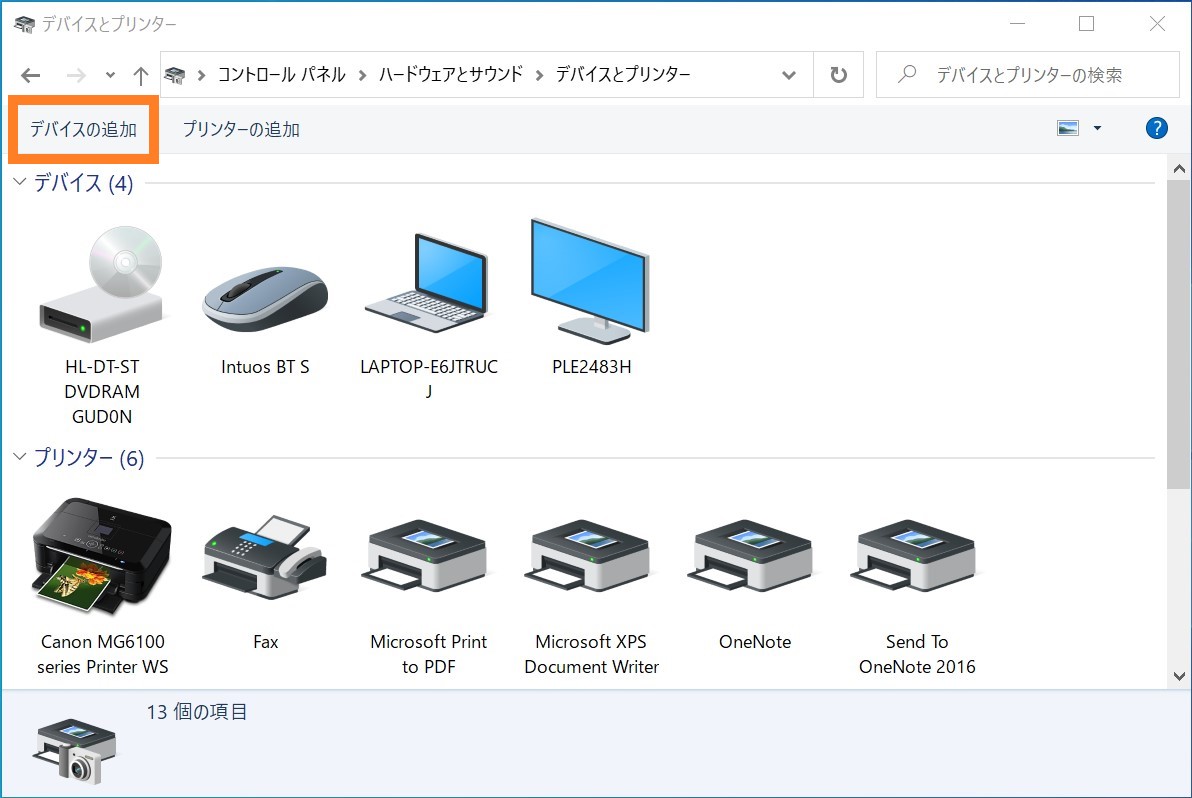Open the help question mark icon

click(1156, 128)
